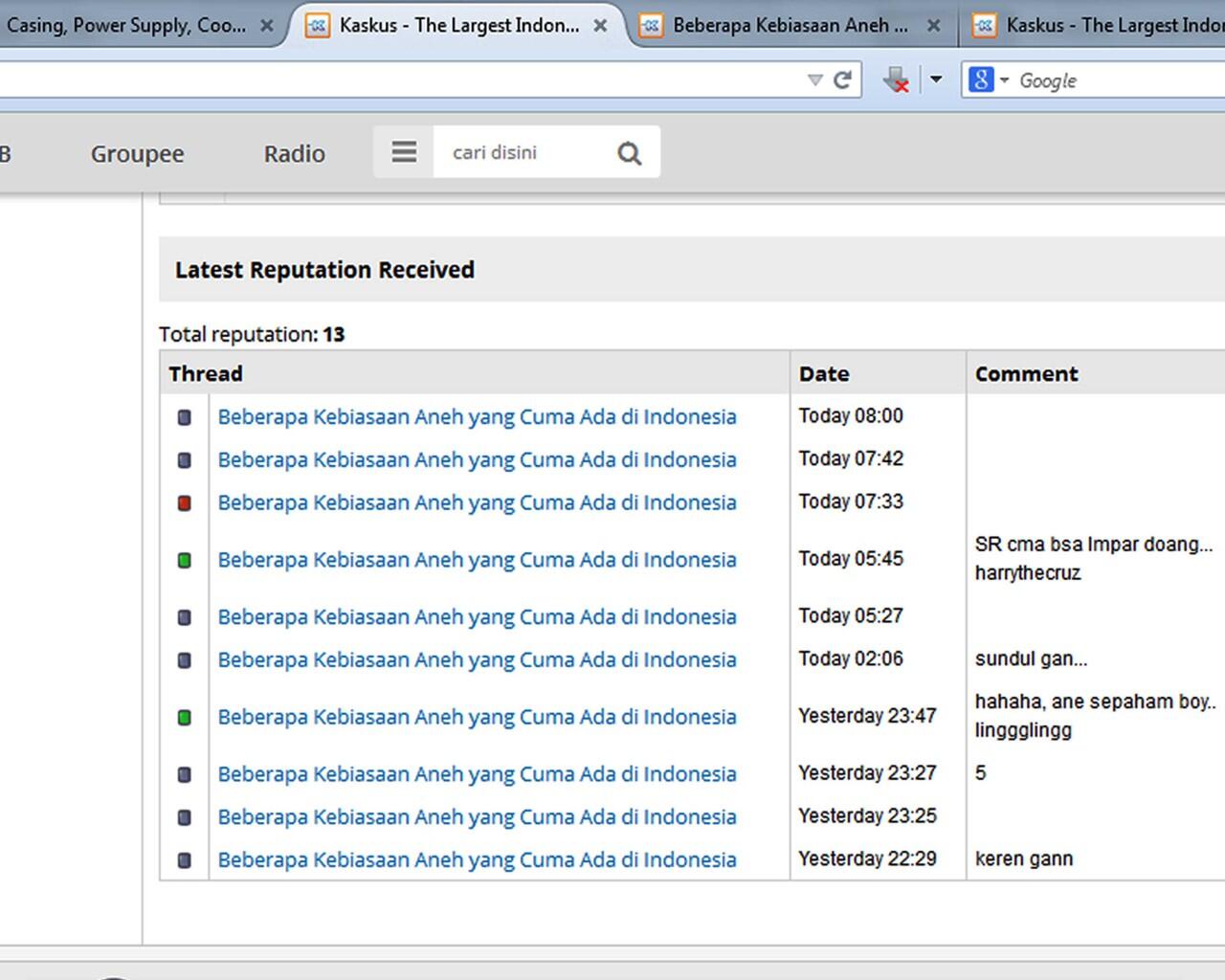This screenshot has height=980, width=1225.
Task: Open thread link dated Today 05:27
Action: coord(477,617)
